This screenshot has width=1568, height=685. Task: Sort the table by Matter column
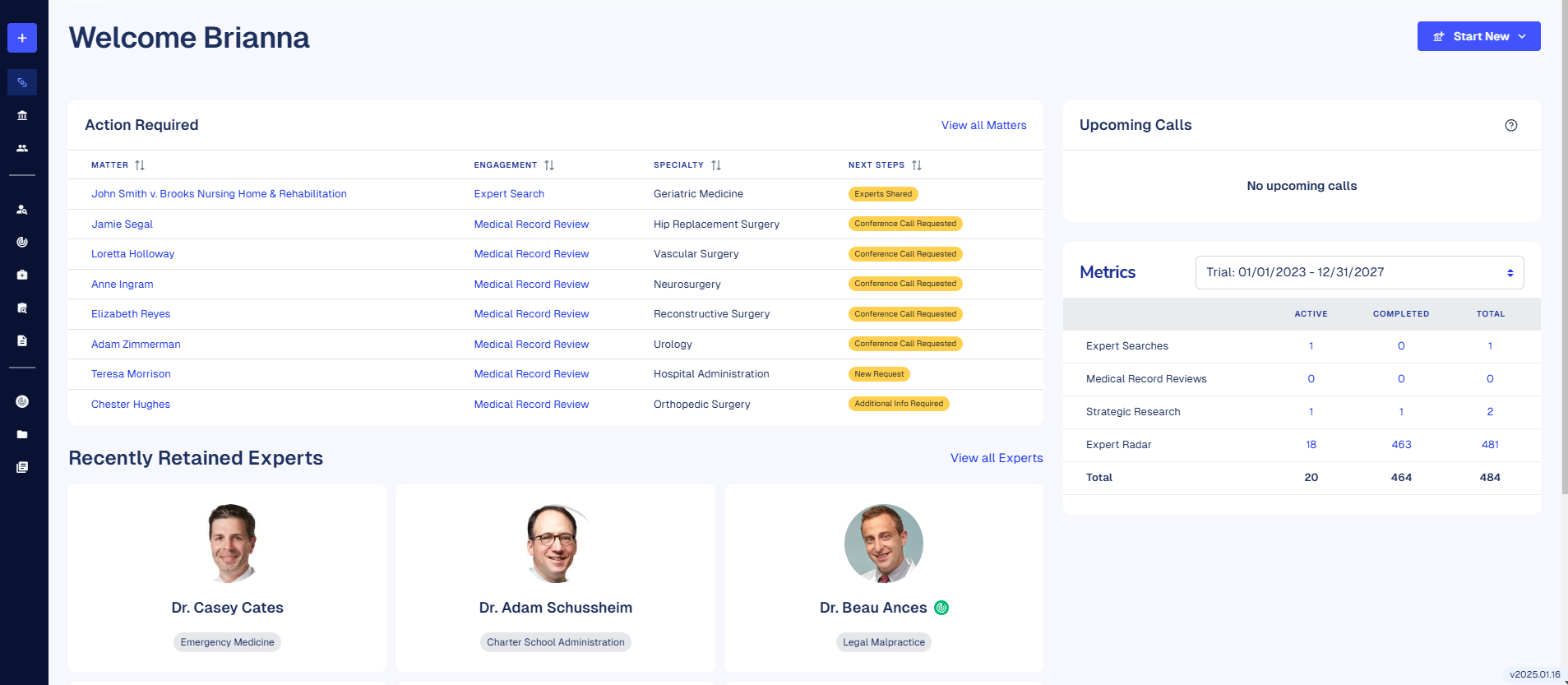140,165
